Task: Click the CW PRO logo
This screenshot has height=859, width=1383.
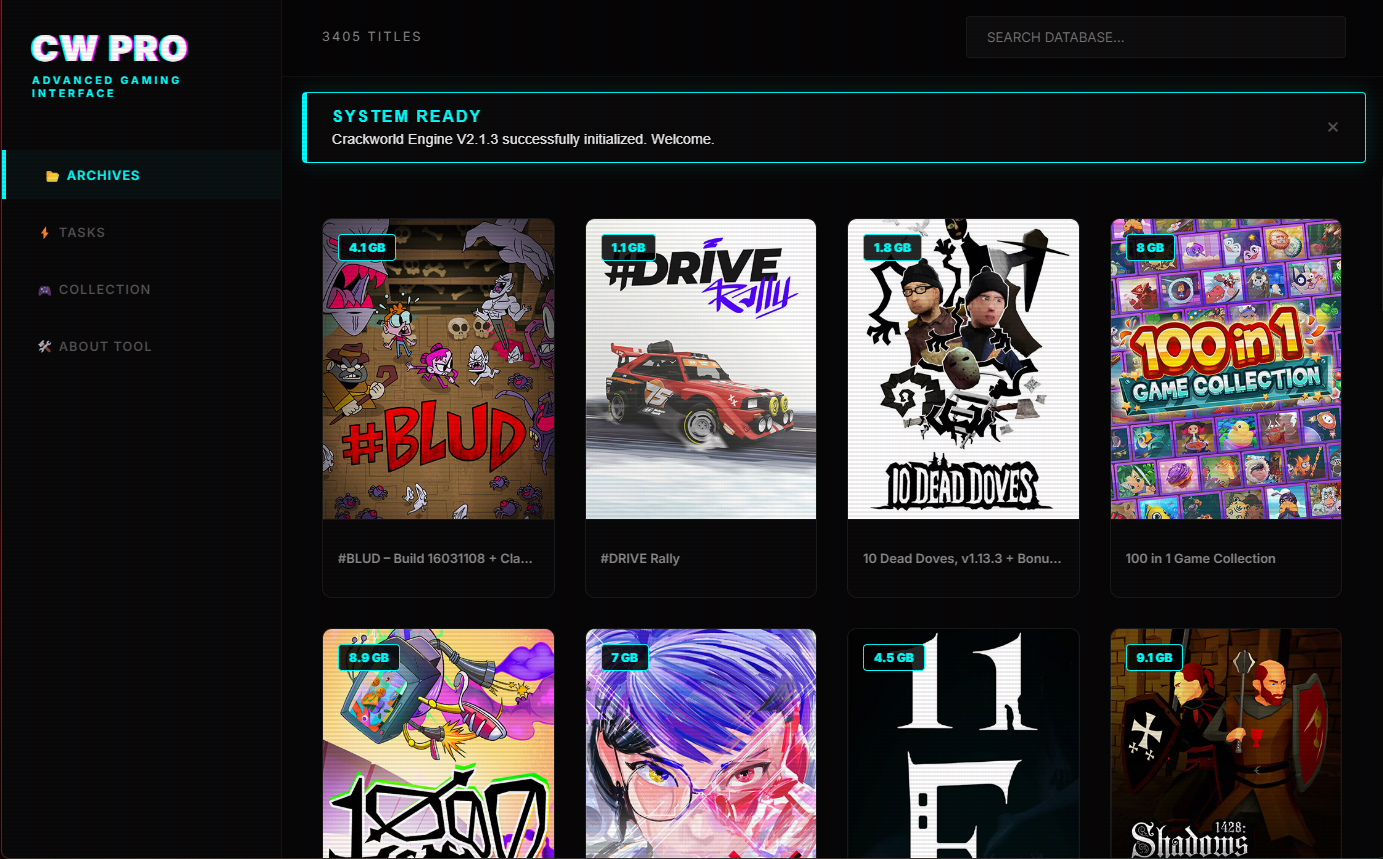Action: coord(109,48)
